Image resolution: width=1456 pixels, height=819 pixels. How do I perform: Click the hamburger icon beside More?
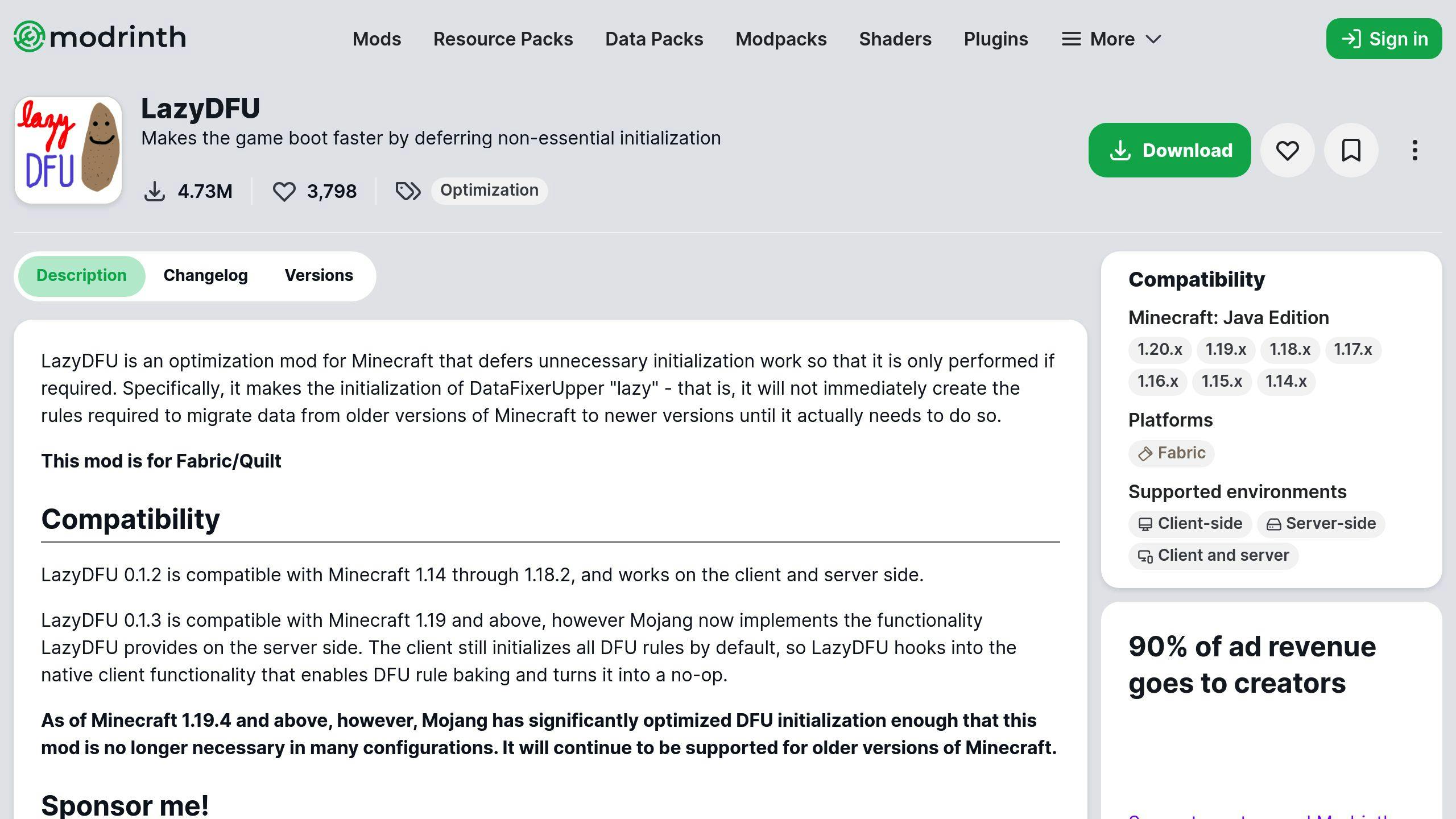pyautogui.click(x=1071, y=39)
